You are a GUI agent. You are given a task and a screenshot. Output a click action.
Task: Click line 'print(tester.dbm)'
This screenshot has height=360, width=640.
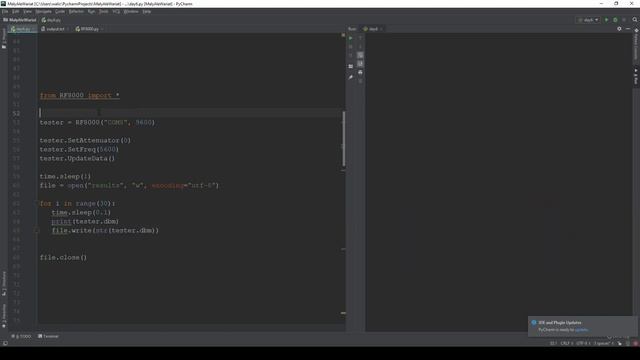click(x=85, y=221)
